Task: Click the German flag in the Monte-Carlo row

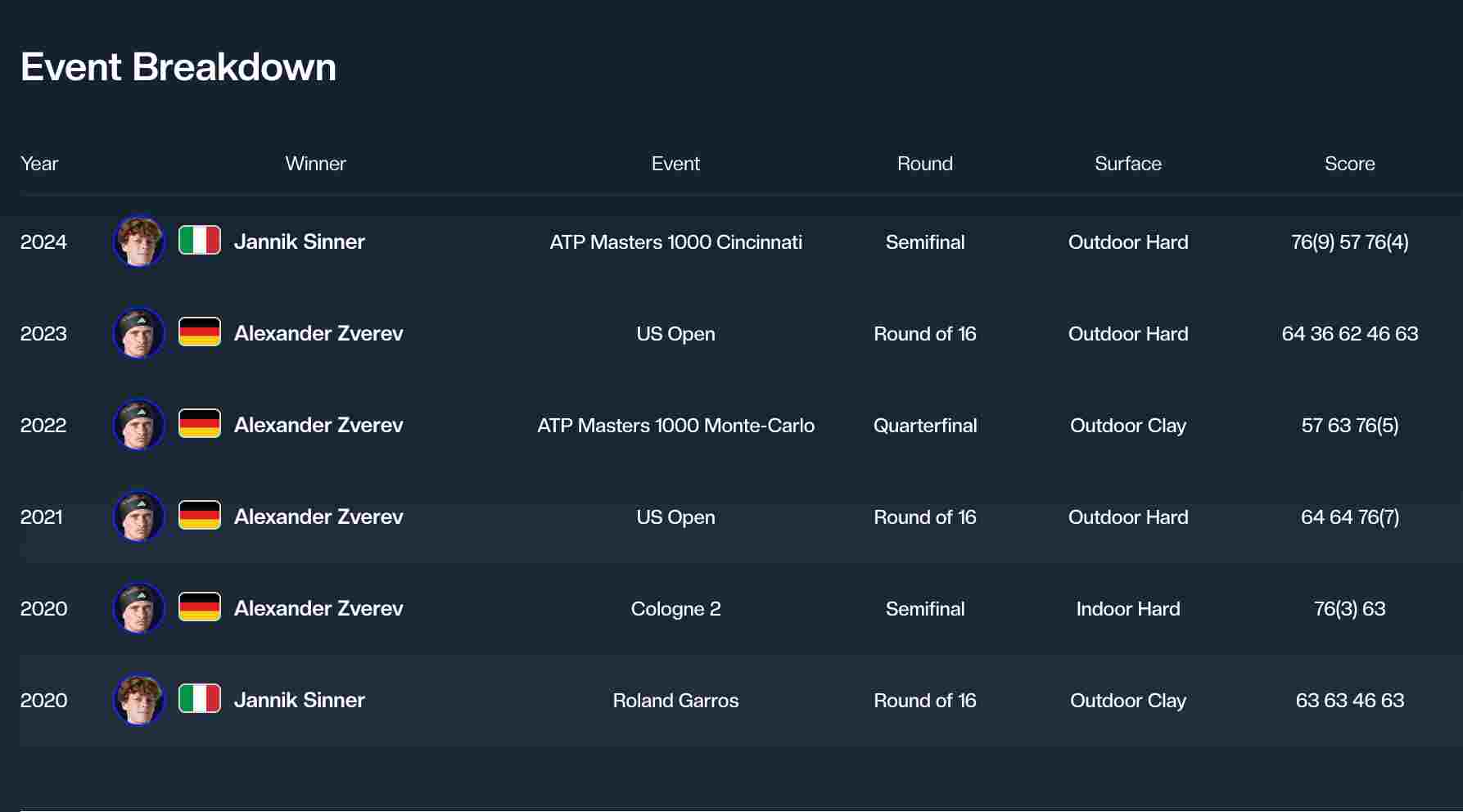Action: (x=200, y=424)
